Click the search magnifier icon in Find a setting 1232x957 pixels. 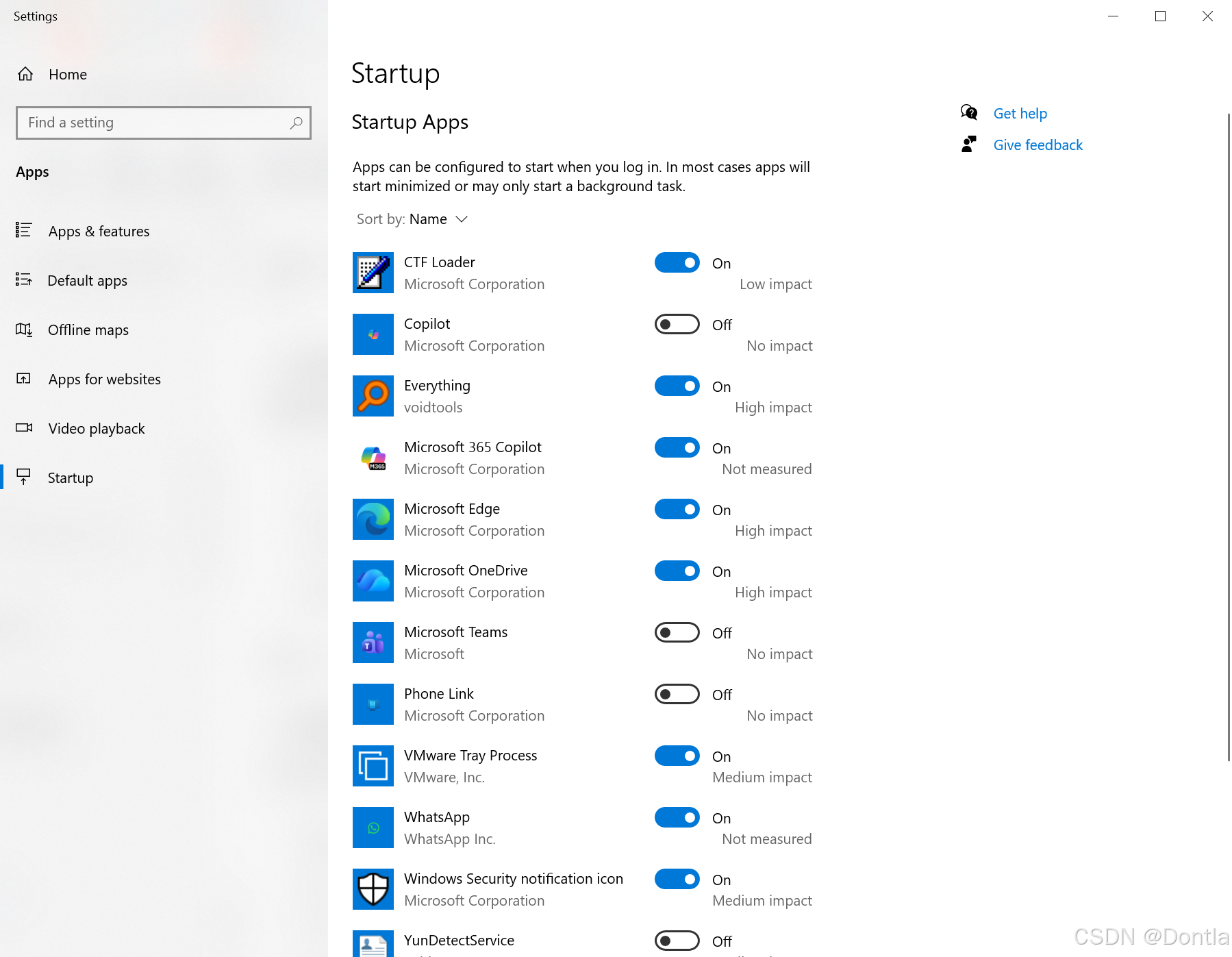[296, 123]
